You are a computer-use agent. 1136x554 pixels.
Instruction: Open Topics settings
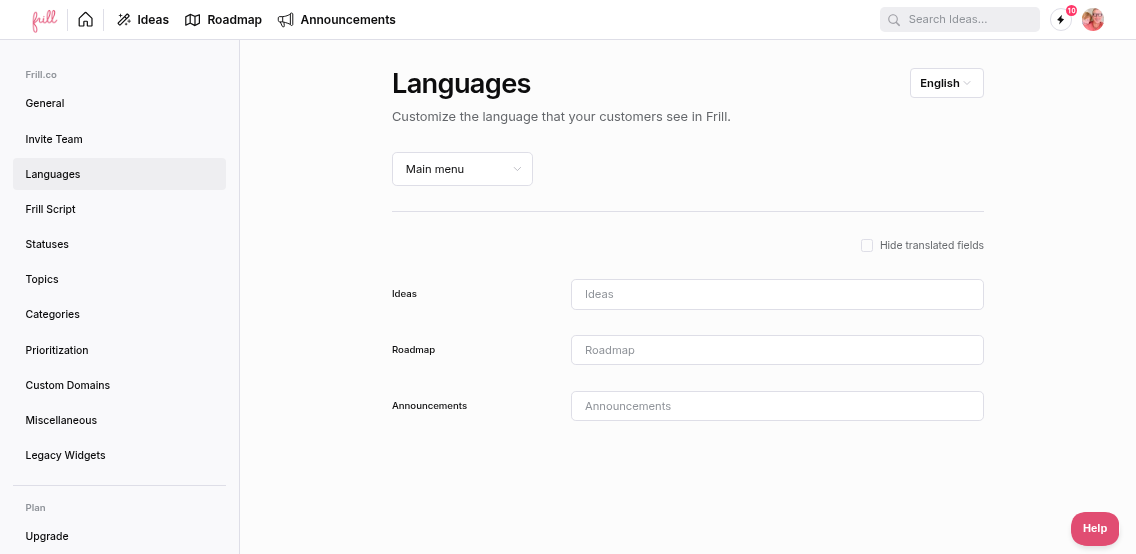click(x=120, y=280)
